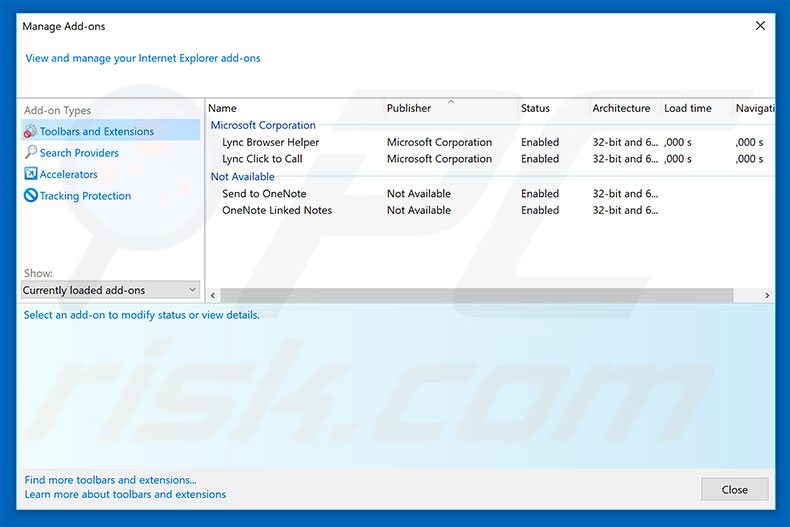This screenshot has width=790, height=527.
Task: Click the Microsoft Corporation group header
Action: [263, 125]
